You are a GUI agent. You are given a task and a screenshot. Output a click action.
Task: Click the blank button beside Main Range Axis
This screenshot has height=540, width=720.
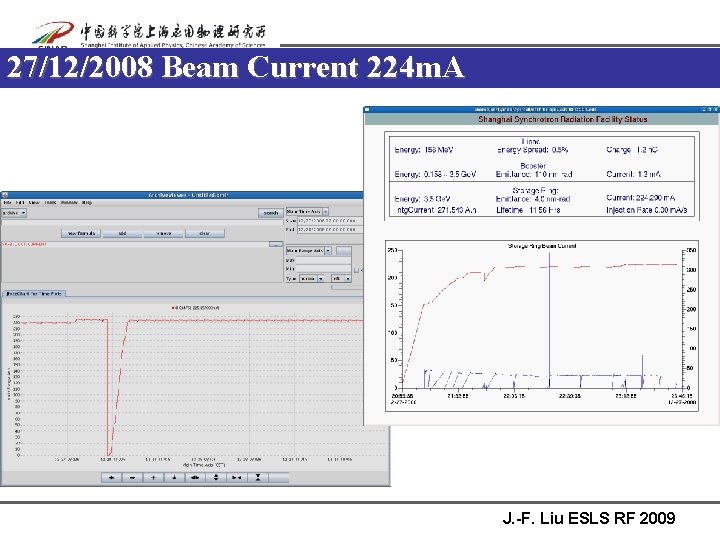pyautogui.click(x=343, y=251)
